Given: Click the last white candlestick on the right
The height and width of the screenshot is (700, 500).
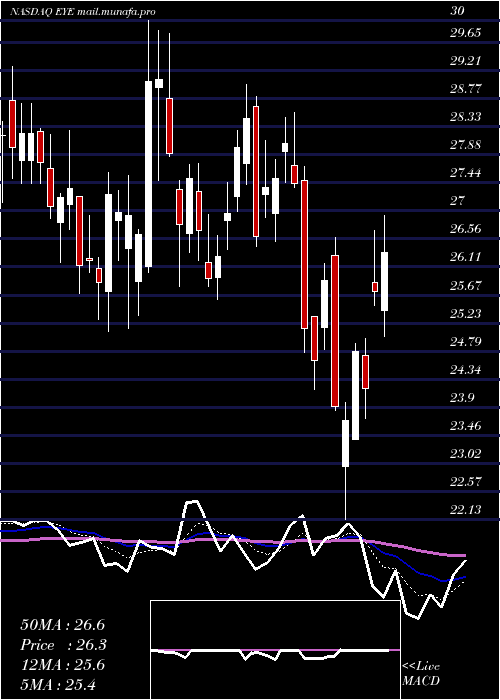Looking at the screenshot, I should tap(384, 281).
